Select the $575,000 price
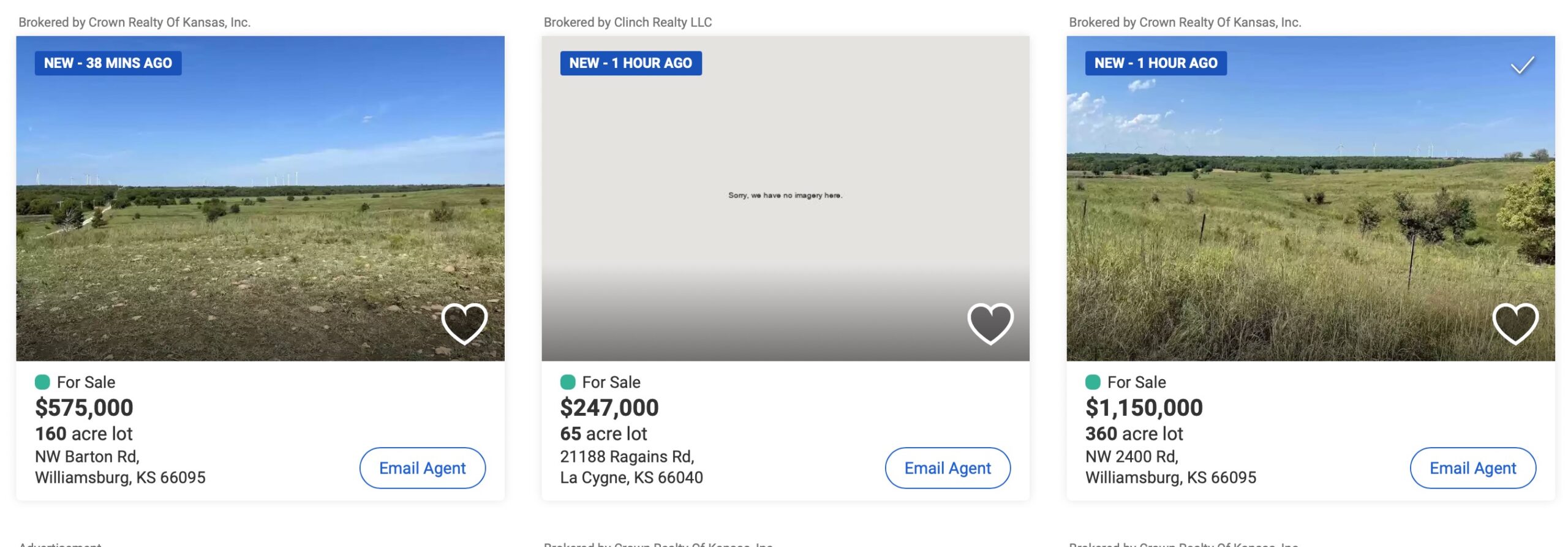Image resolution: width=1568 pixels, height=547 pixels. [84, 408]
